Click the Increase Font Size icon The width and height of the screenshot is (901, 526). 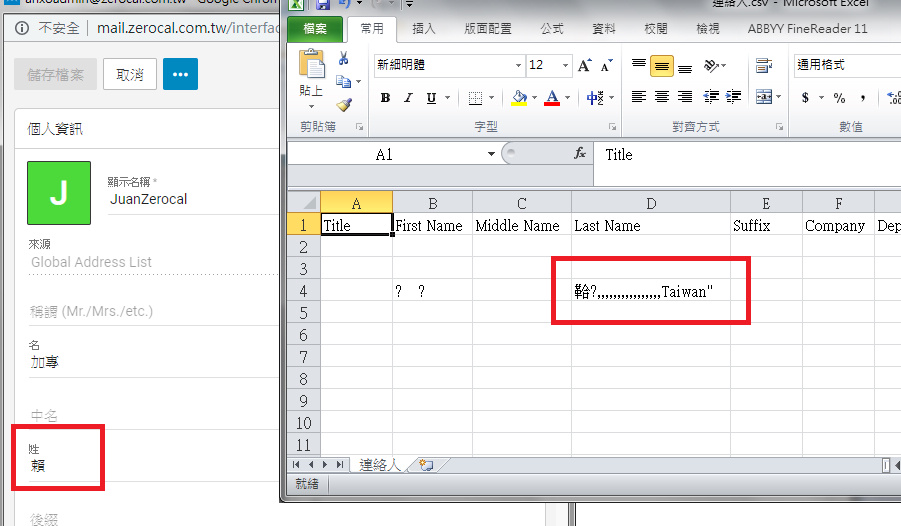pos(584,65)
